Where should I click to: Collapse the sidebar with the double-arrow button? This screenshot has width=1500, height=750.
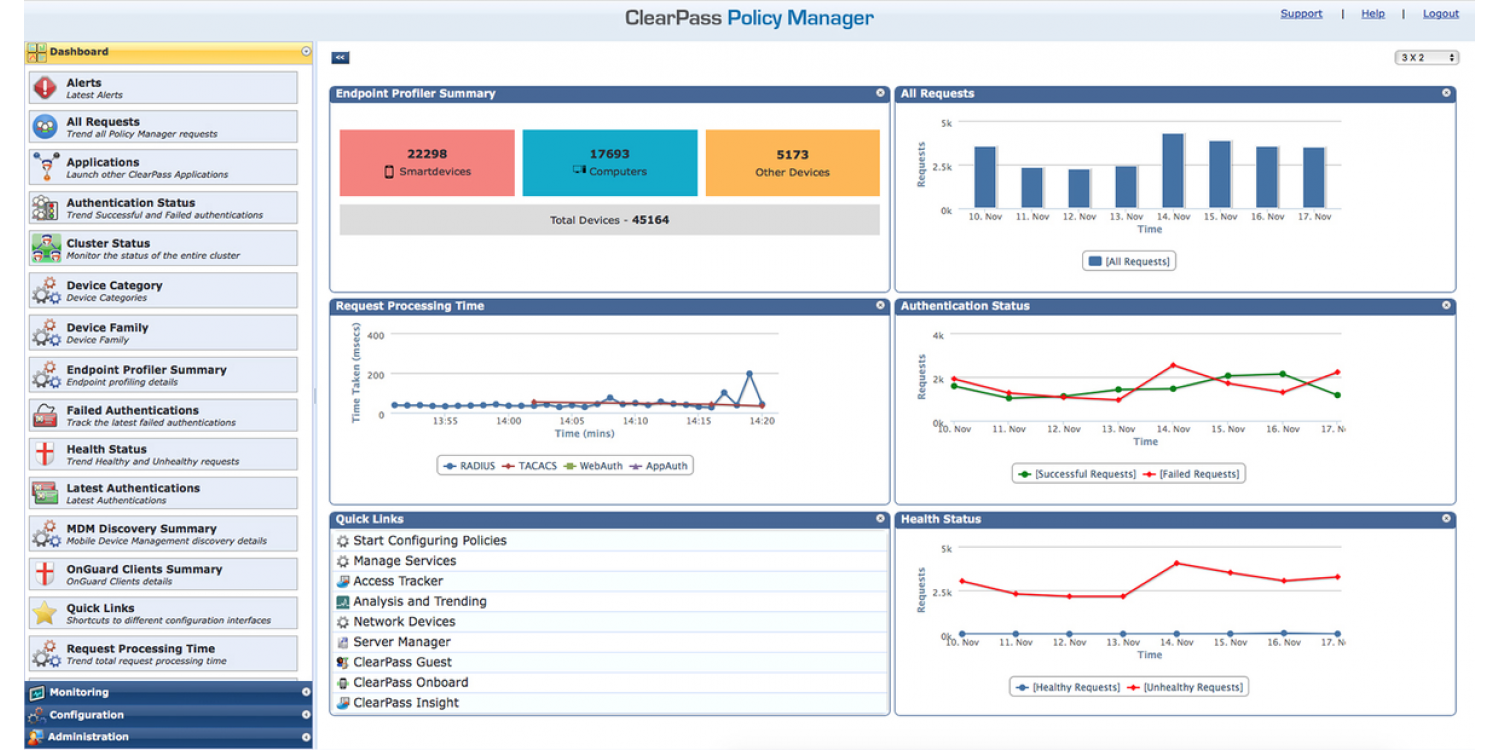click(x=340, y=58)
